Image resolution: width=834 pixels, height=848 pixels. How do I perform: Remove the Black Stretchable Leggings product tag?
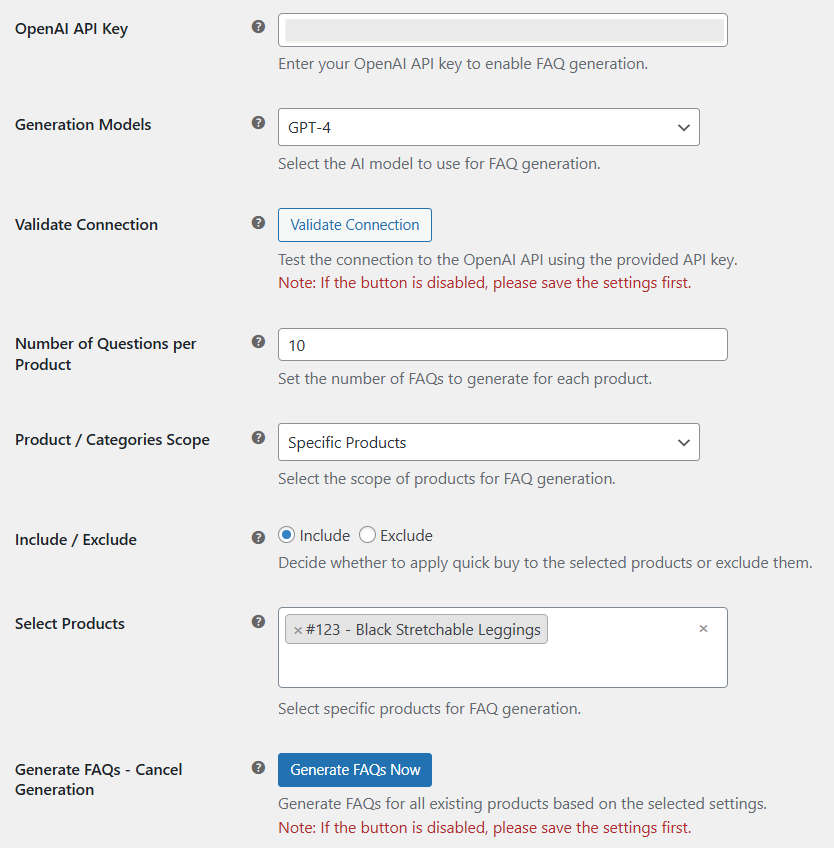[x=298, y=629]
